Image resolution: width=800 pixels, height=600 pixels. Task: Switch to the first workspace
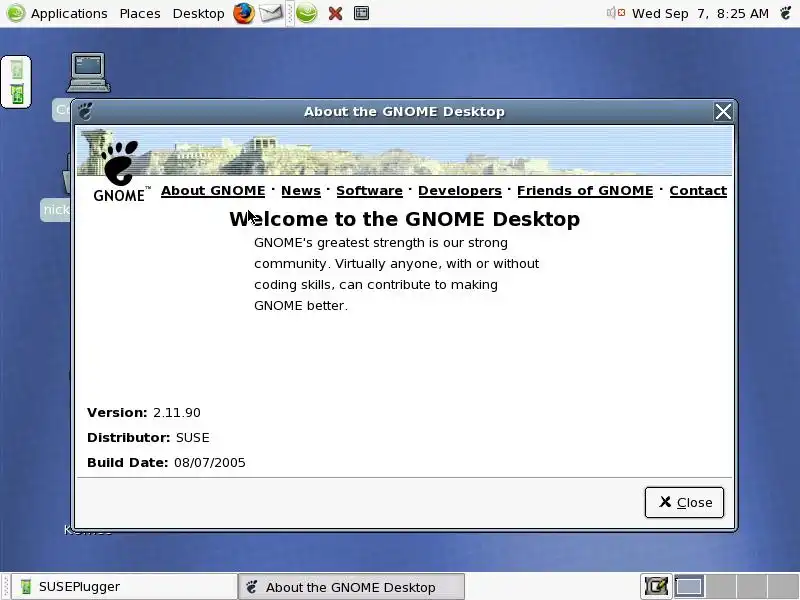pos(690,587)
